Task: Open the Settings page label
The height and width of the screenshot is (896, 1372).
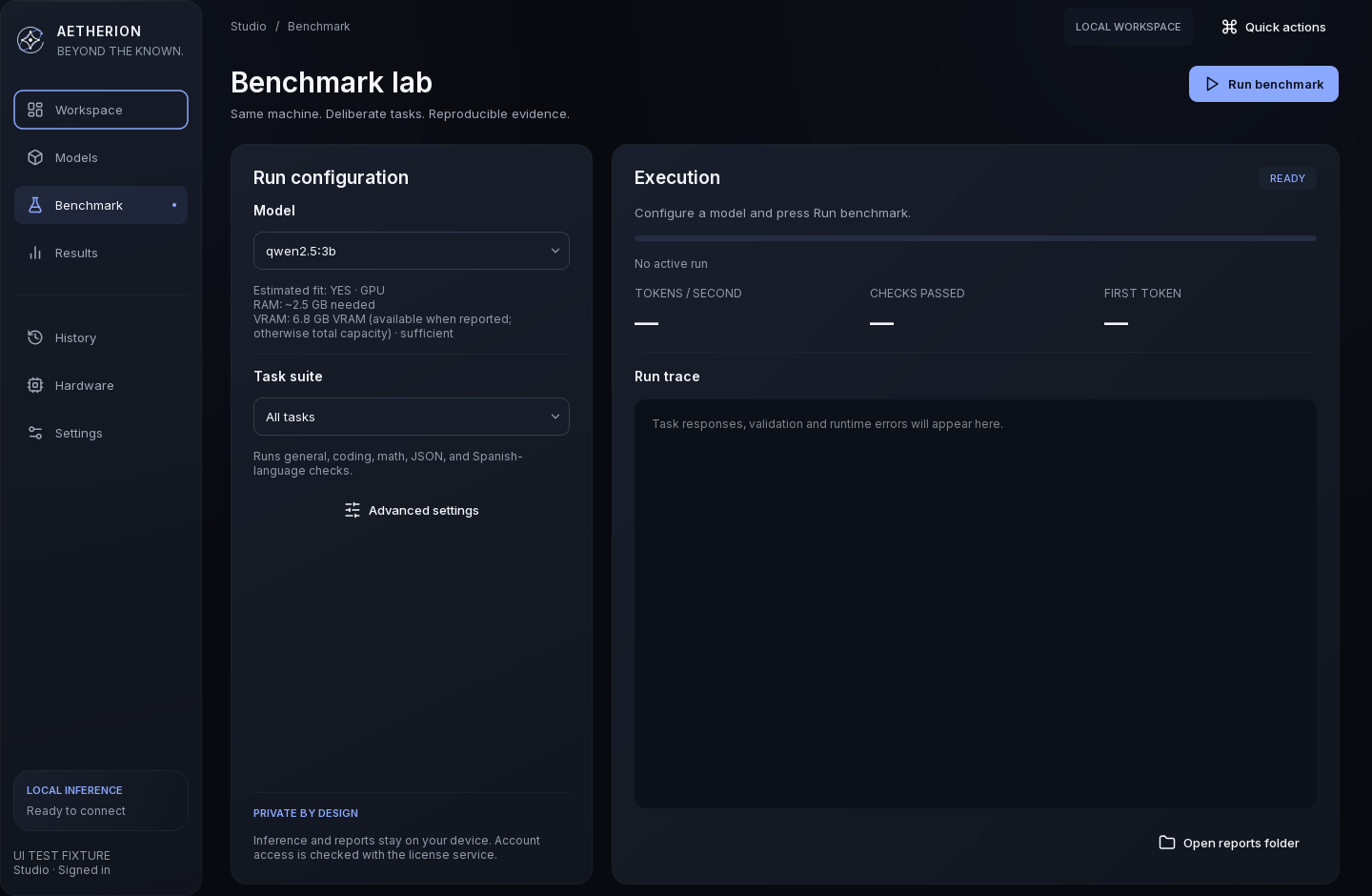Action: tap(79, 433)
